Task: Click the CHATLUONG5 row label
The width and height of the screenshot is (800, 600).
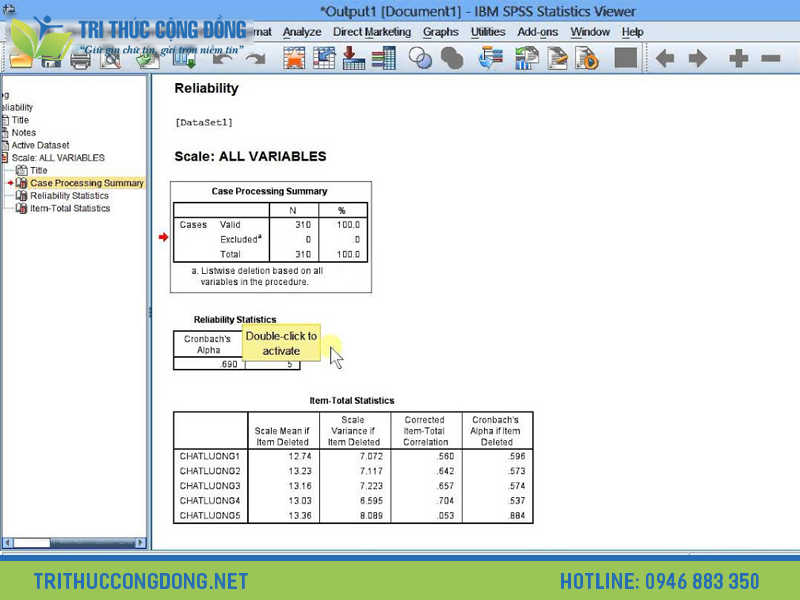Action: (210, 515)
